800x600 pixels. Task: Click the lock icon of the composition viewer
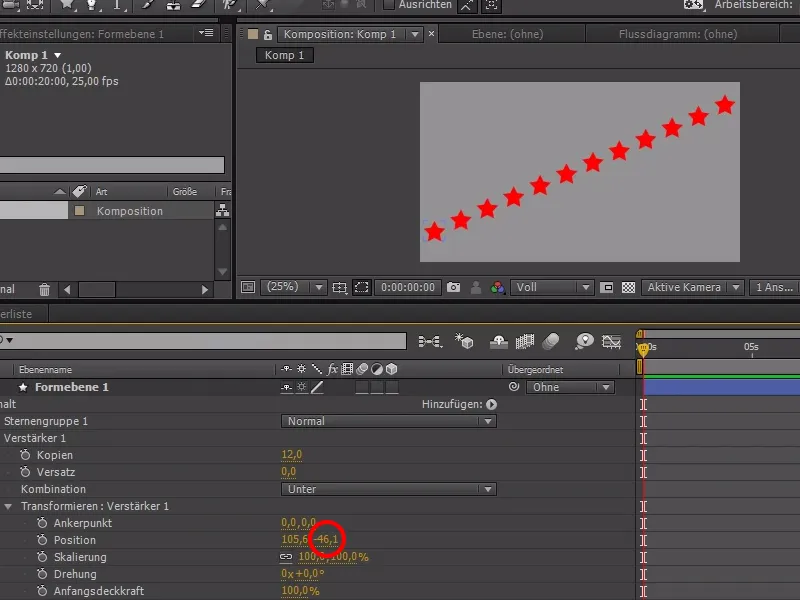(268, 35)
